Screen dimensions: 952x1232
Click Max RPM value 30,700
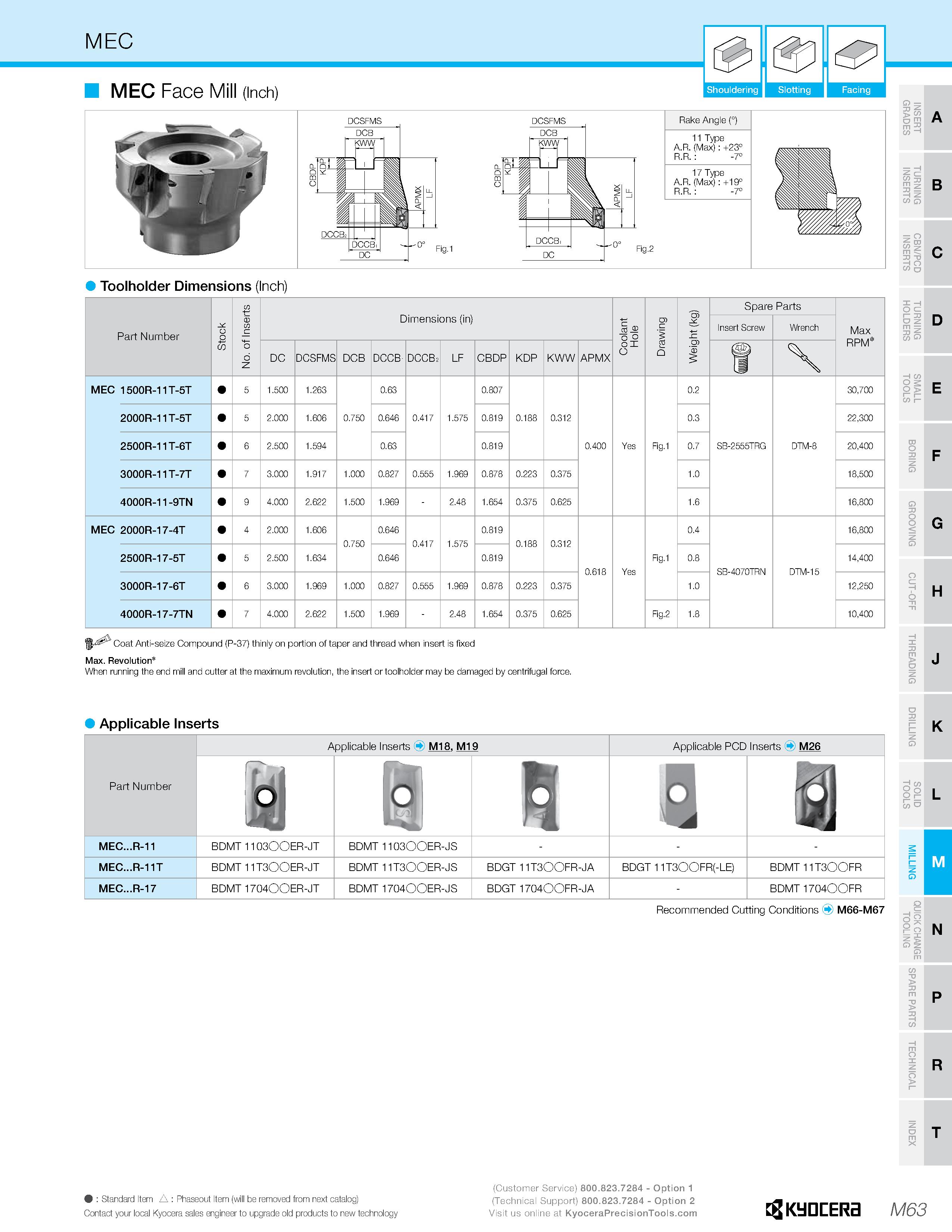[x=860, y=390]
